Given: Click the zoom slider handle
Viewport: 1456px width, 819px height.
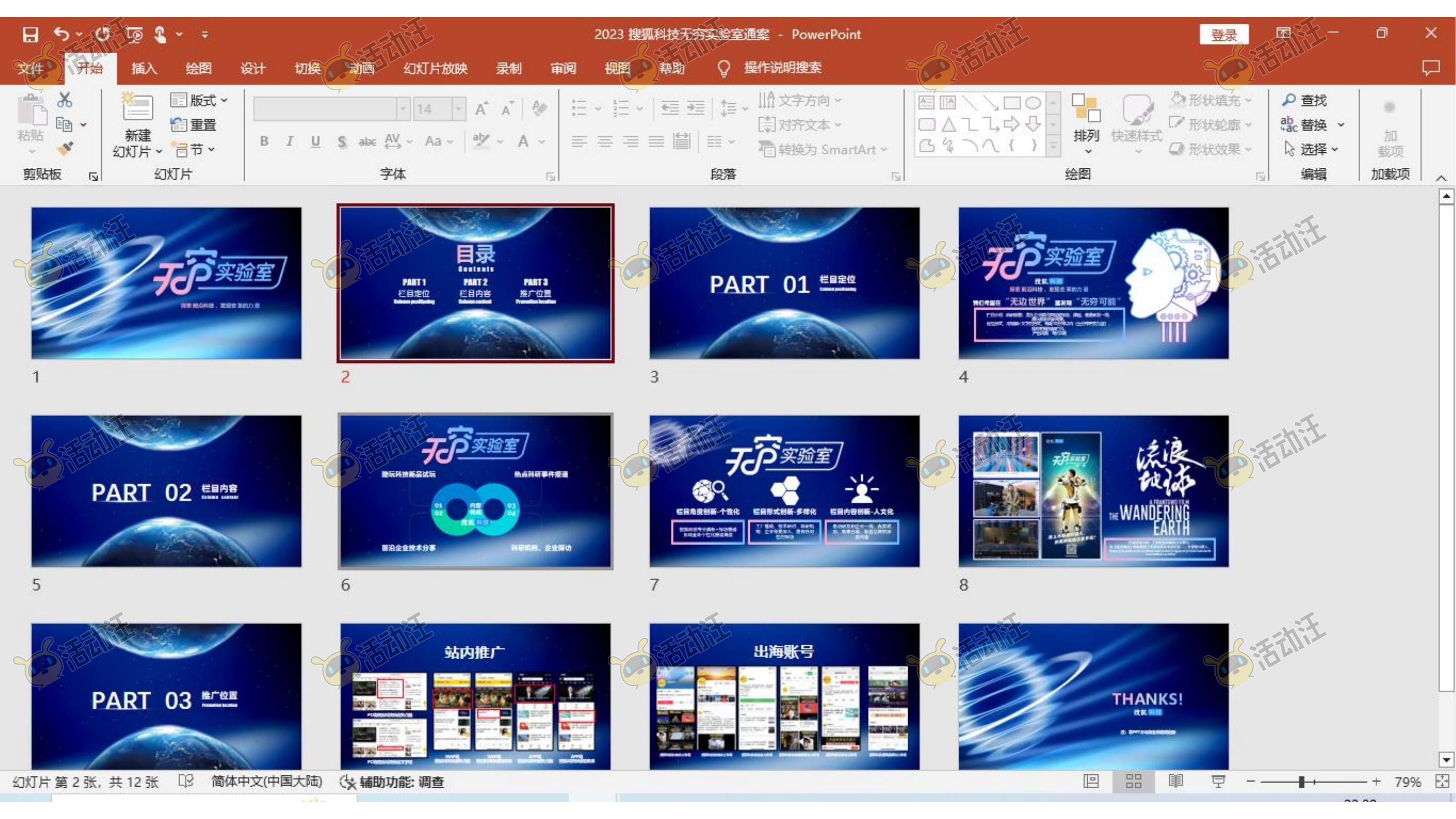Looking at the screenshot, I should pos(1301,782).
